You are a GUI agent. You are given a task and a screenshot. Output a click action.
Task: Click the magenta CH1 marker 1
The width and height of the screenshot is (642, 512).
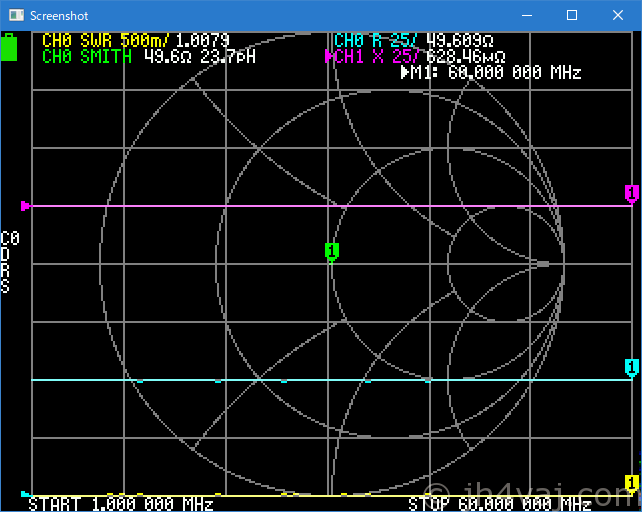click(x=632, y=194)
